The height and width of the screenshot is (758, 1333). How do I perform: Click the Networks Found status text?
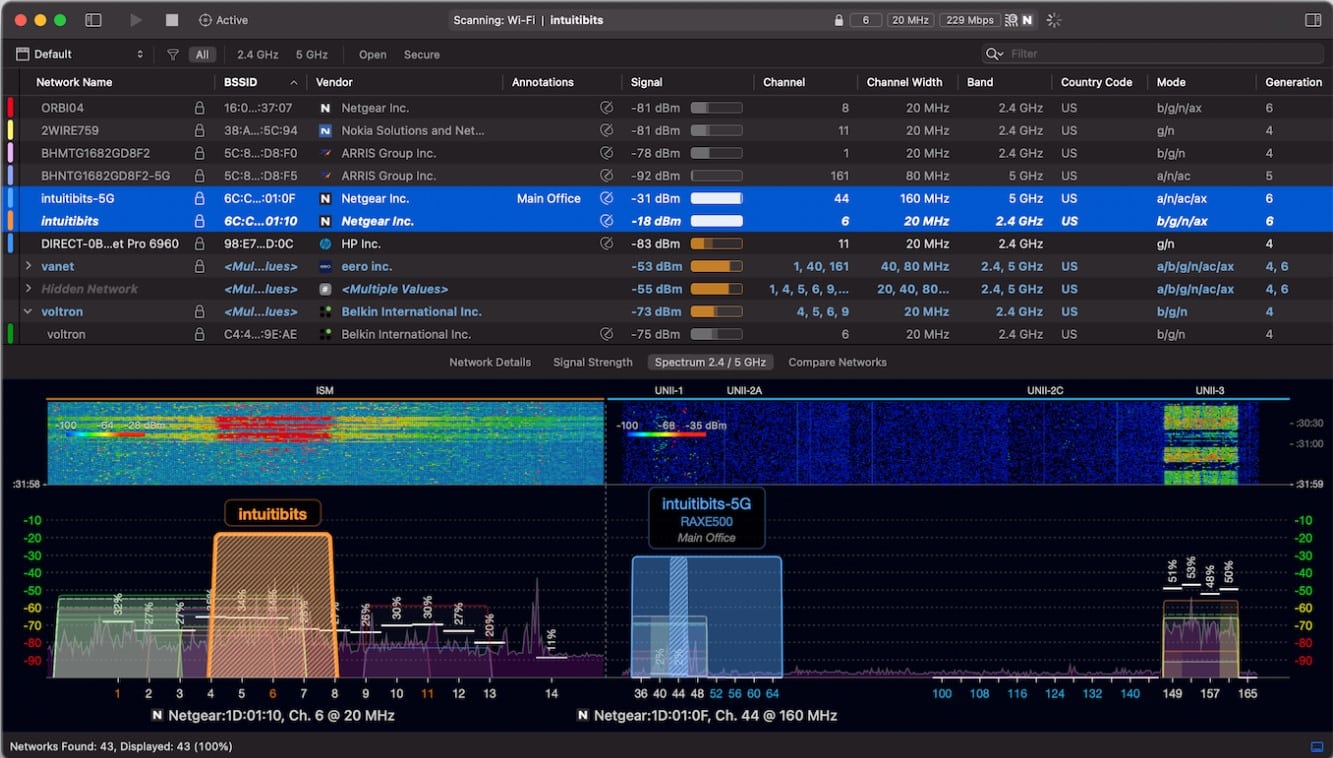[x=121, y=746]
